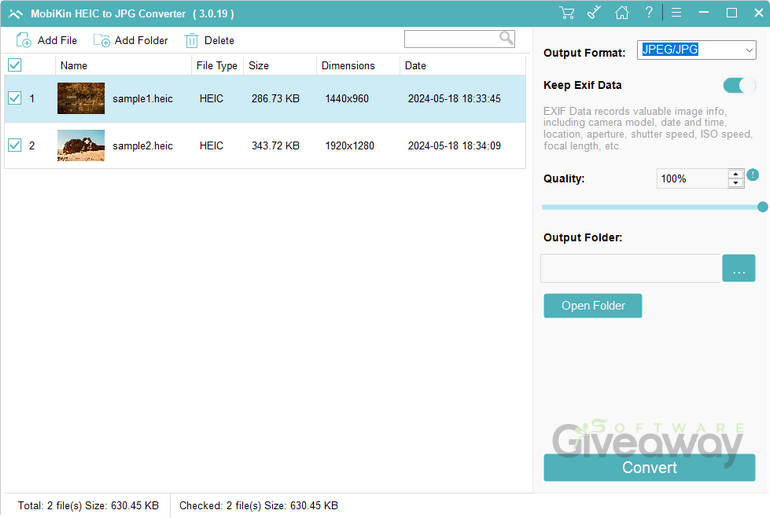Viewport: 770px width, 518px height.
Task: Click the quality slider handle
Action: 762,207
